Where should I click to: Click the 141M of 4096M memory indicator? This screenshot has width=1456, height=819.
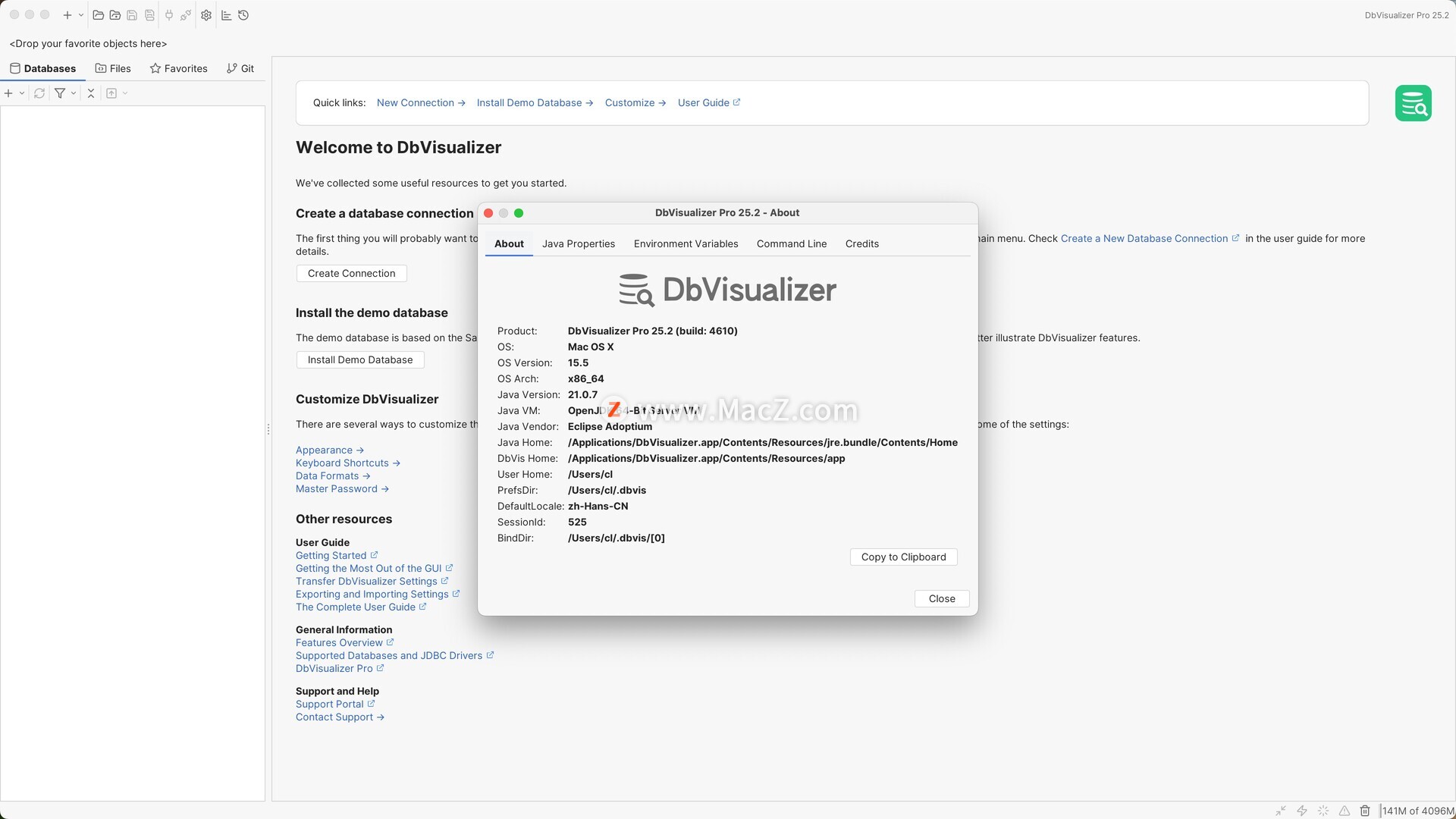1418,811
